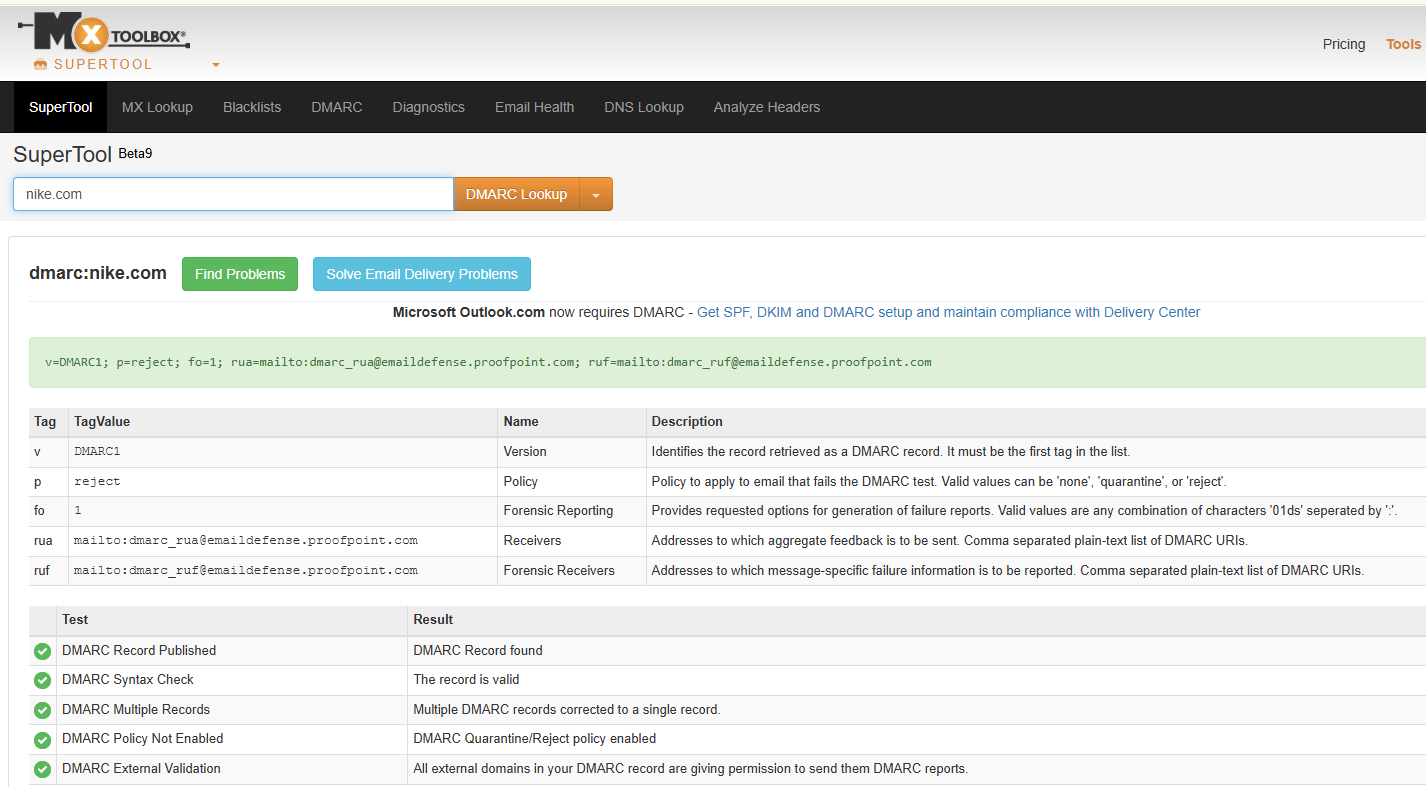Open the Delivery Center setup link

(948, 312)
